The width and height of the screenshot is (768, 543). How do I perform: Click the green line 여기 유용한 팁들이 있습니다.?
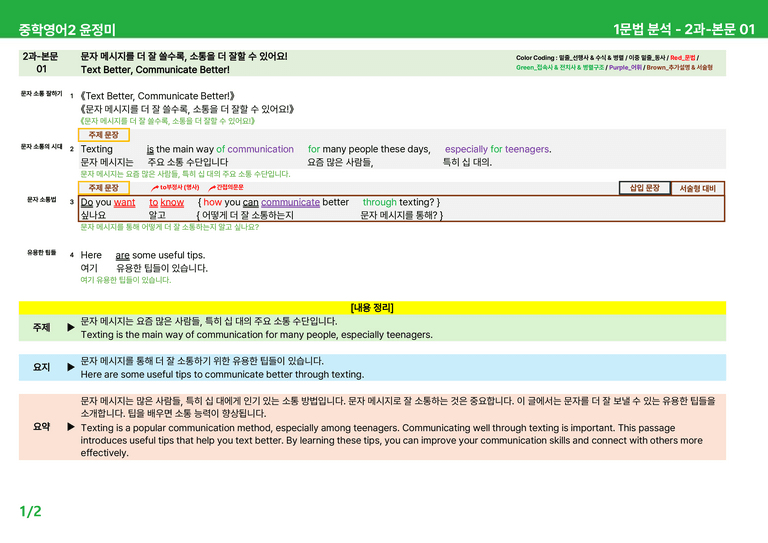126,280
